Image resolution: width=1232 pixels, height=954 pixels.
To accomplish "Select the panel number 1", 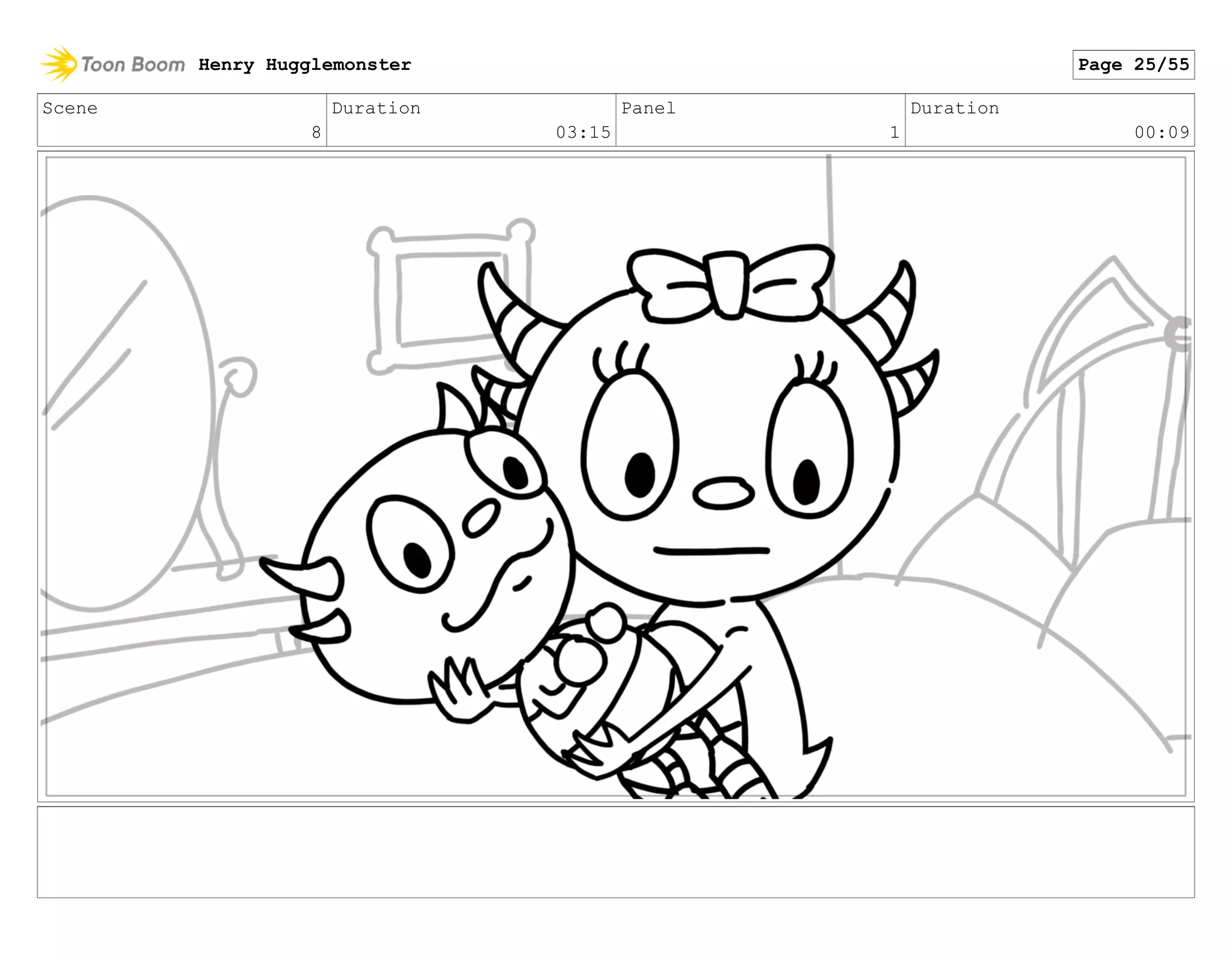I will 894,132.
